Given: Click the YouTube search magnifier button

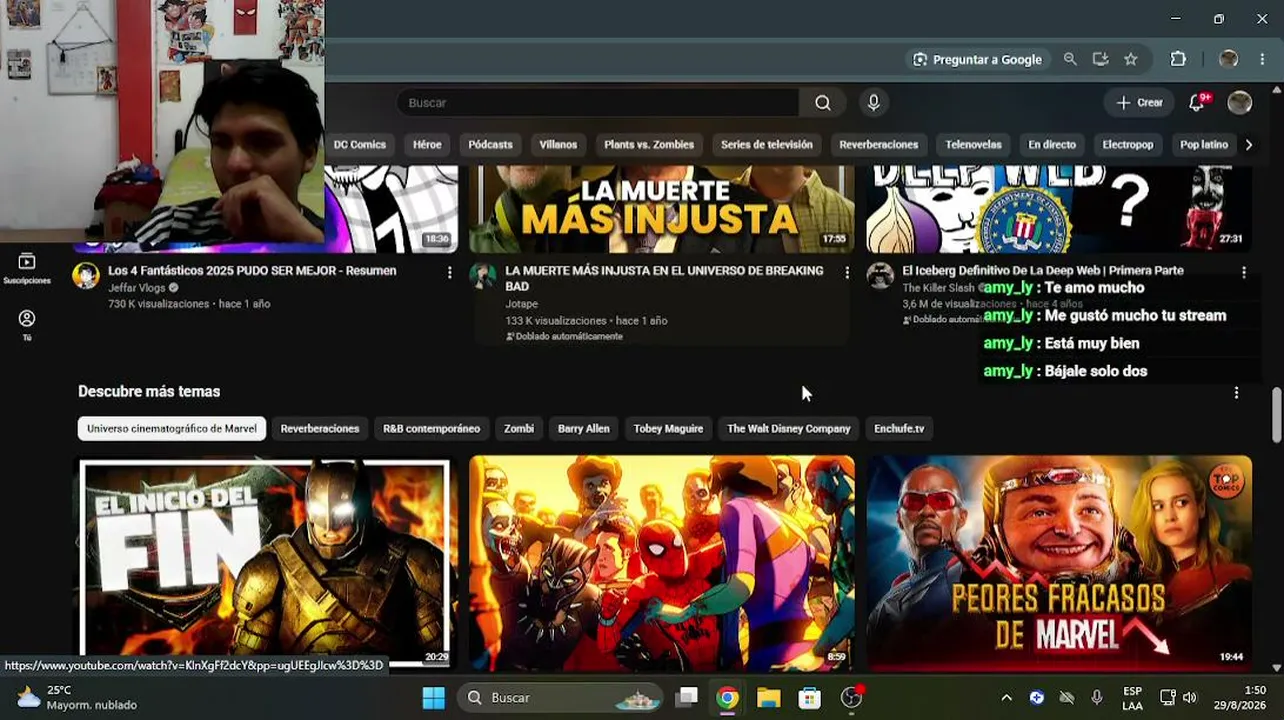Looking at the screenshot, I should [822, 103].
